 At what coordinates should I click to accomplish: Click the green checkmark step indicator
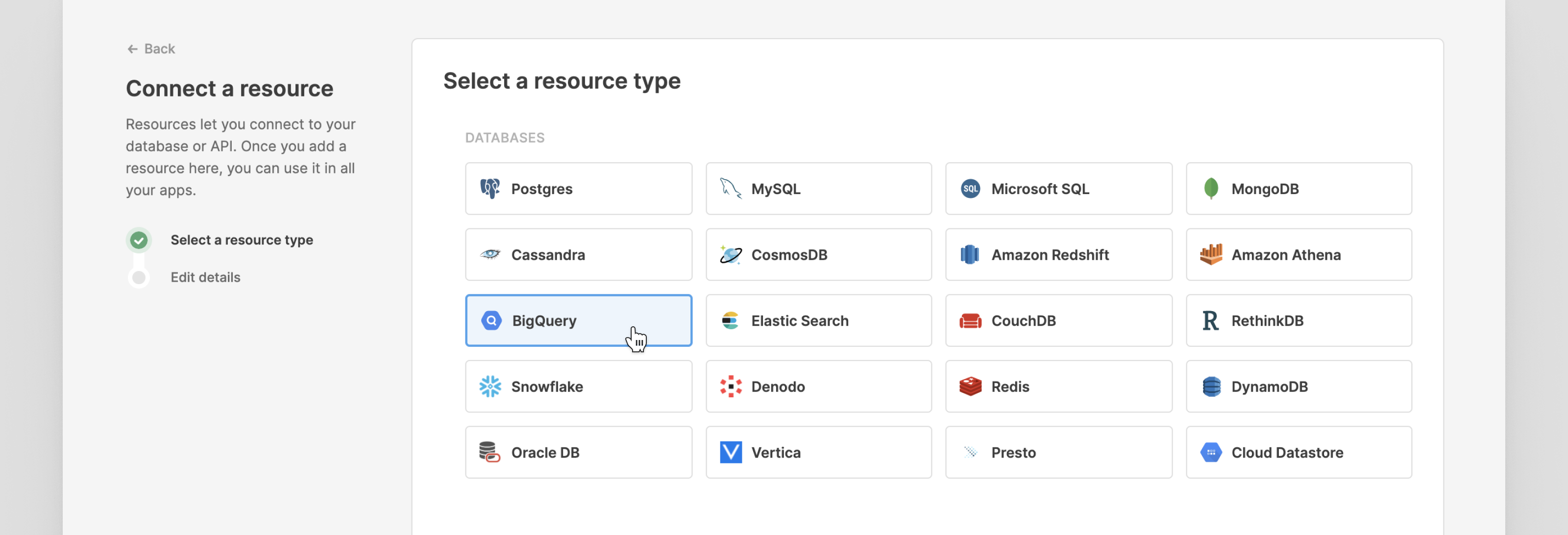[x=139, y=240]
